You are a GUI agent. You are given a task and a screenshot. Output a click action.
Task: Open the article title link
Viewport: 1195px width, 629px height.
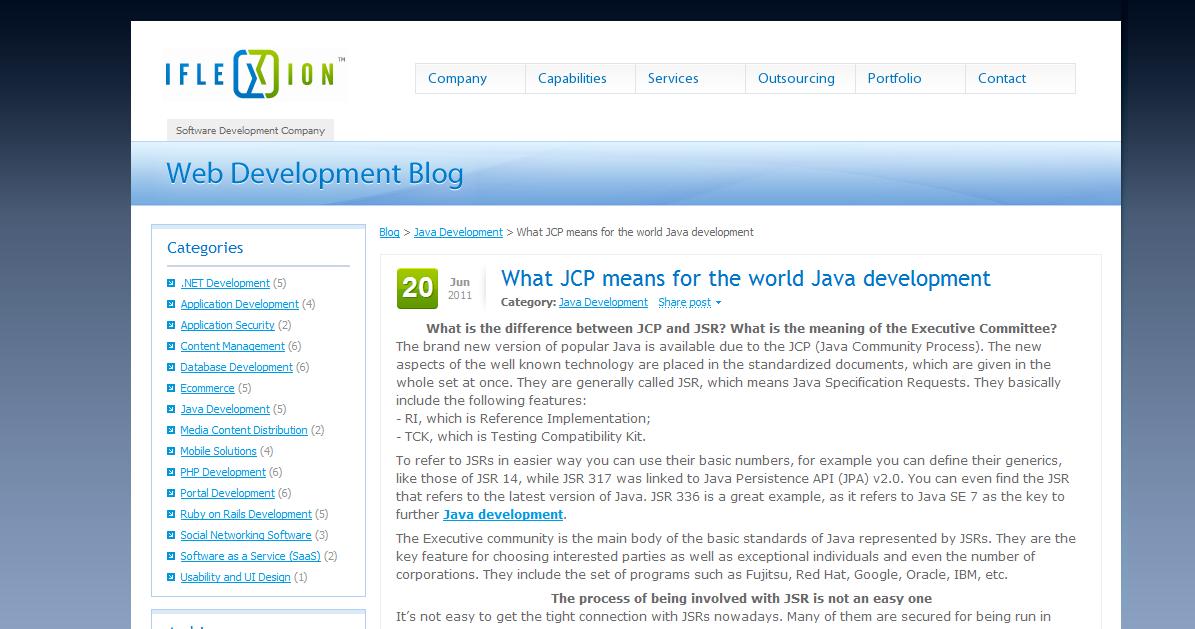tap(745, 278)
